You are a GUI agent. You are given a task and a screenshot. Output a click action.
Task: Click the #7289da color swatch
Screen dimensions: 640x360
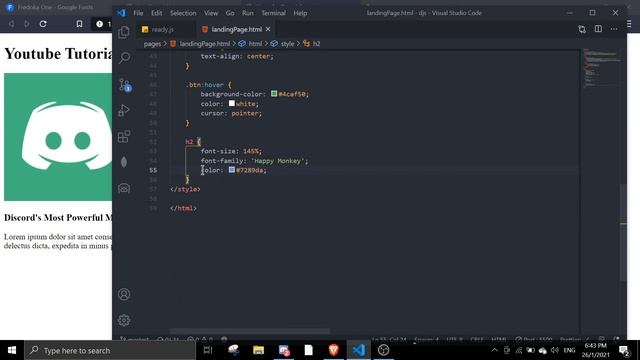pyautogui.click(x=231, y=170)
